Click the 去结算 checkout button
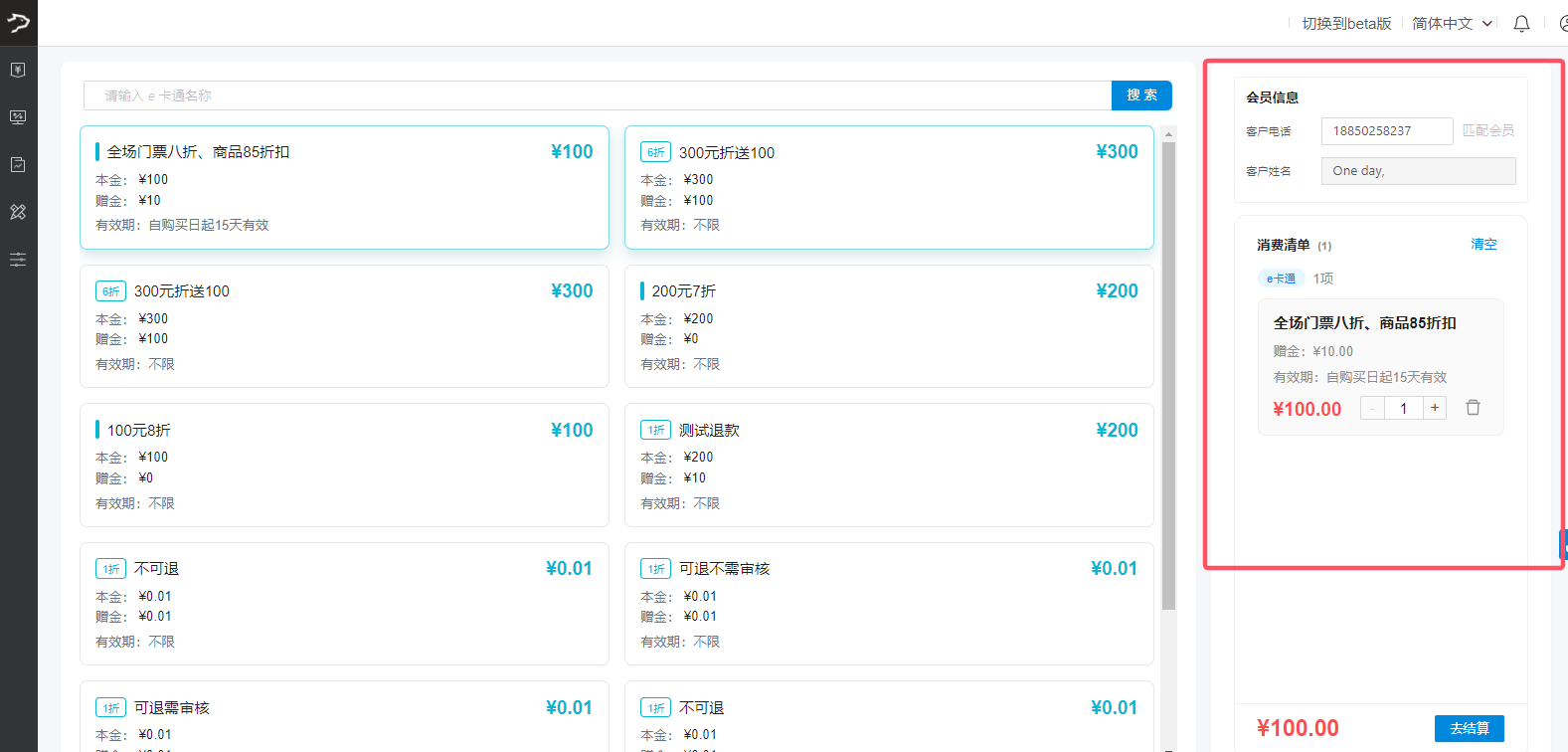 [1469, 728]
